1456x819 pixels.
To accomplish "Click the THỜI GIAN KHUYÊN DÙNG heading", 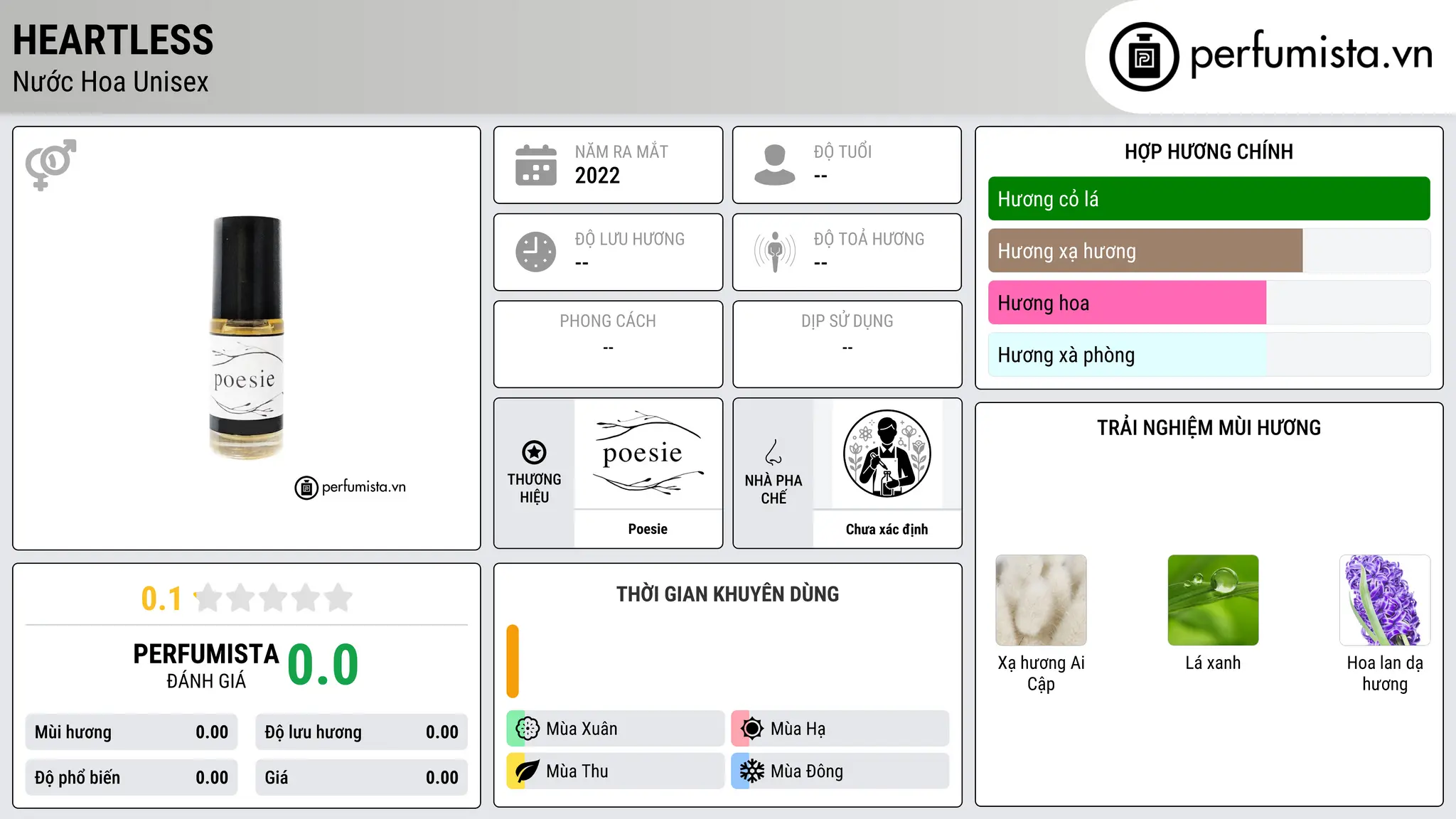I will pos(727,594).
